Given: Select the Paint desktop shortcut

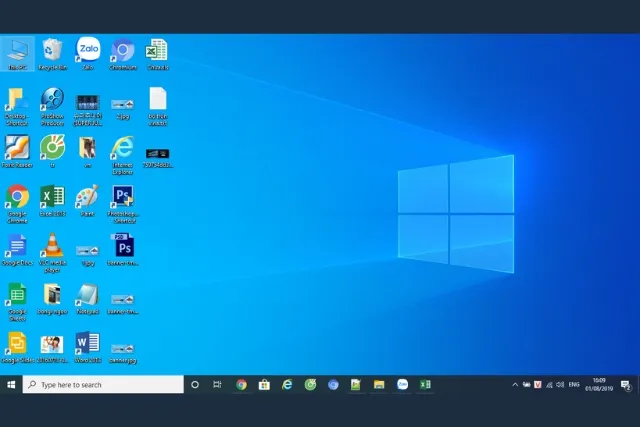Looking at the screenshot, I should 87,196.
